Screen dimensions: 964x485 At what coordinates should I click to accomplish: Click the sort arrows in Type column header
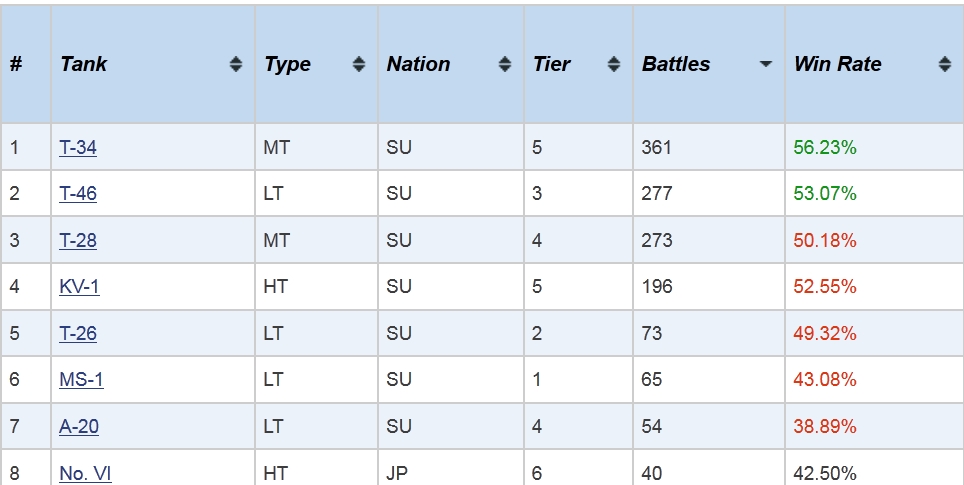coord(359,64)
